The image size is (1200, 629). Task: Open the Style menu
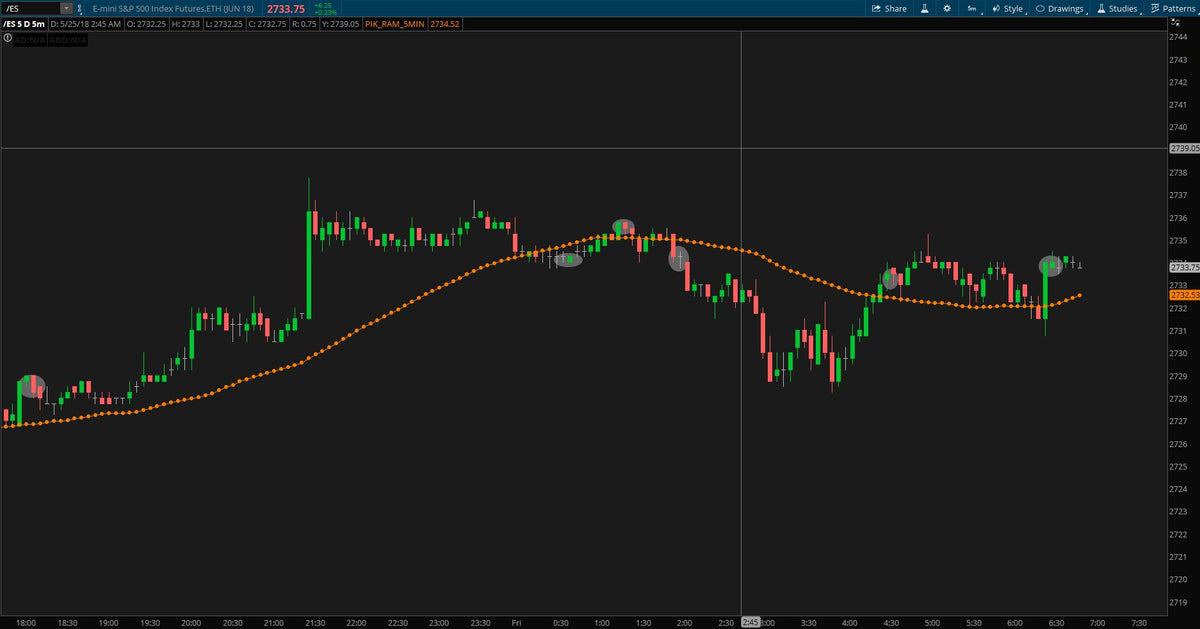pyautogui.click(x=1007, y=8)
